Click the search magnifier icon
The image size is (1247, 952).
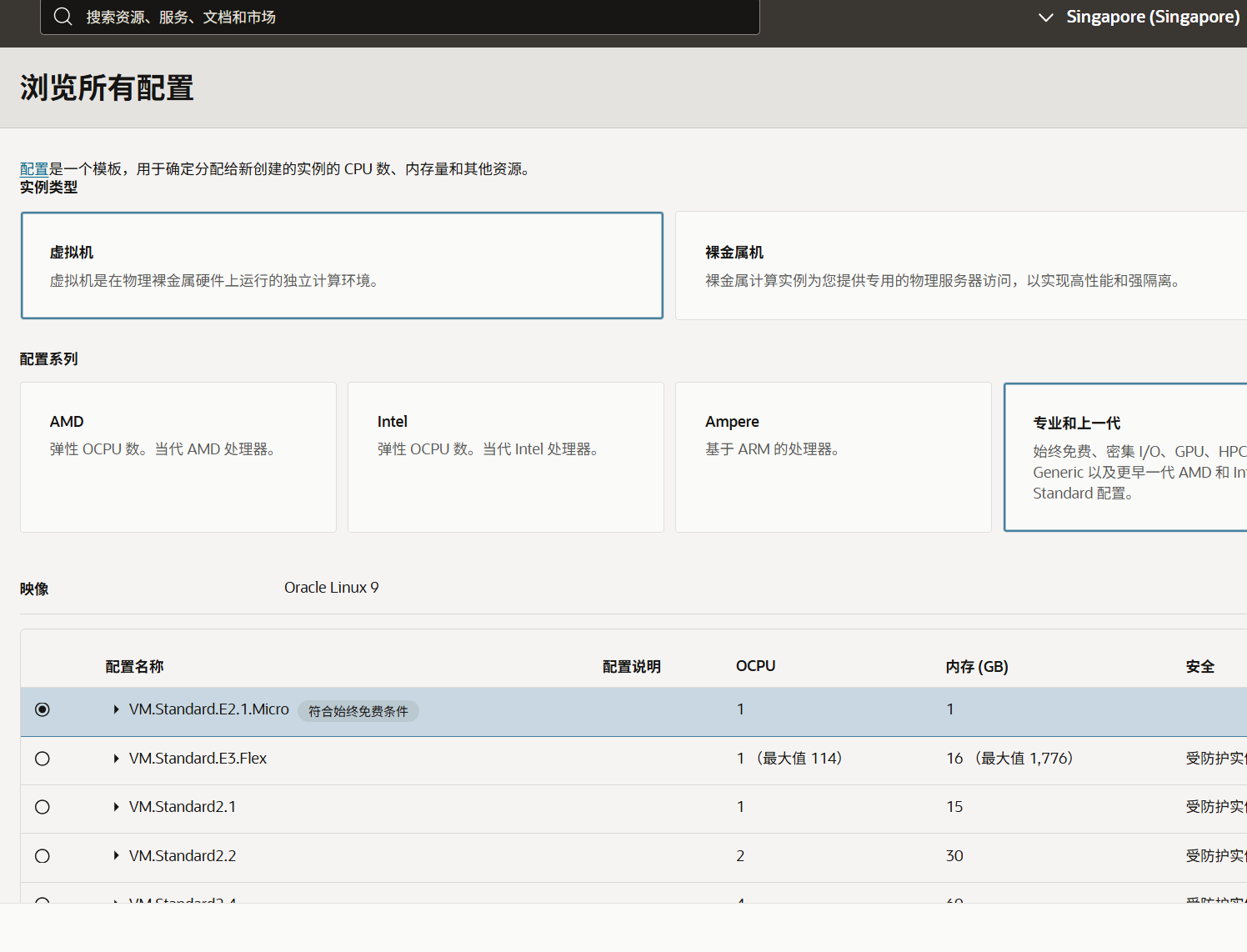tap(63, 17)
